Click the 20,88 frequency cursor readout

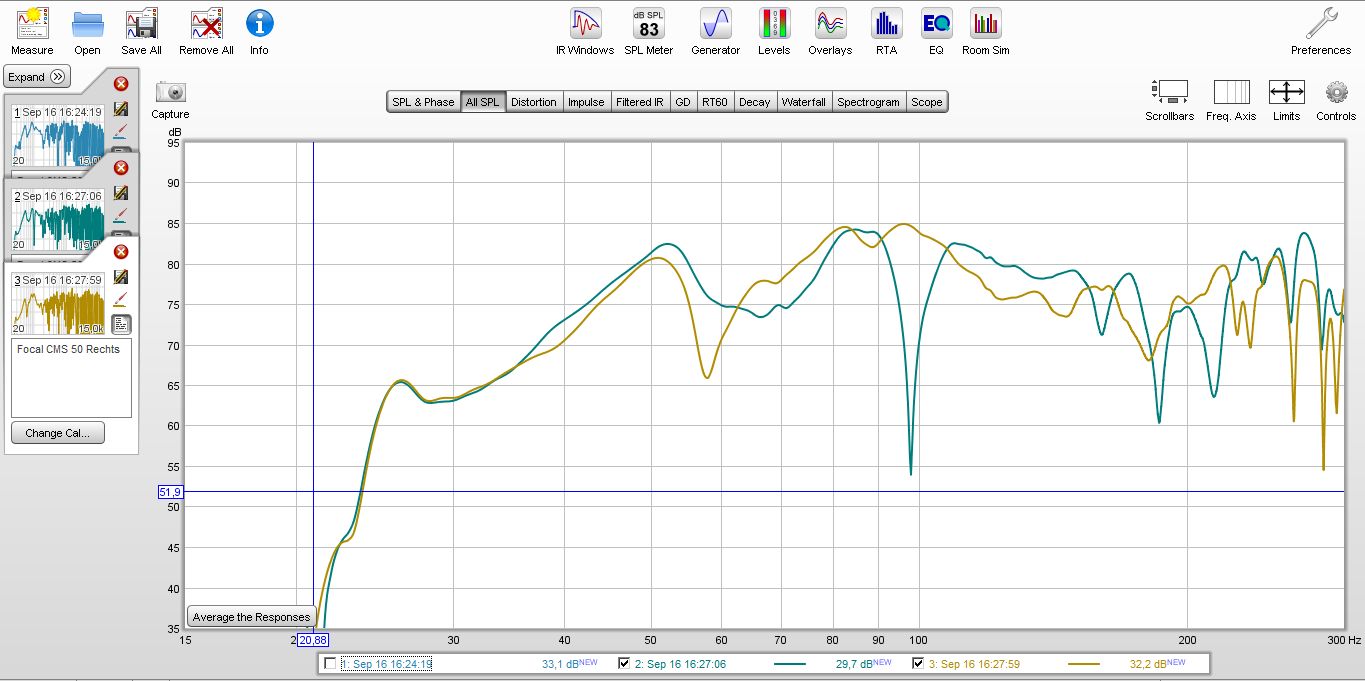pos(312,640)
